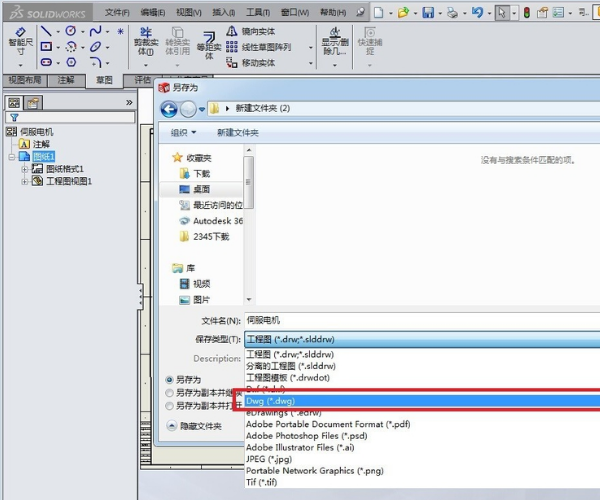
Task: Click the 新建文件夹 button
Action: click(x=238, y=132)
